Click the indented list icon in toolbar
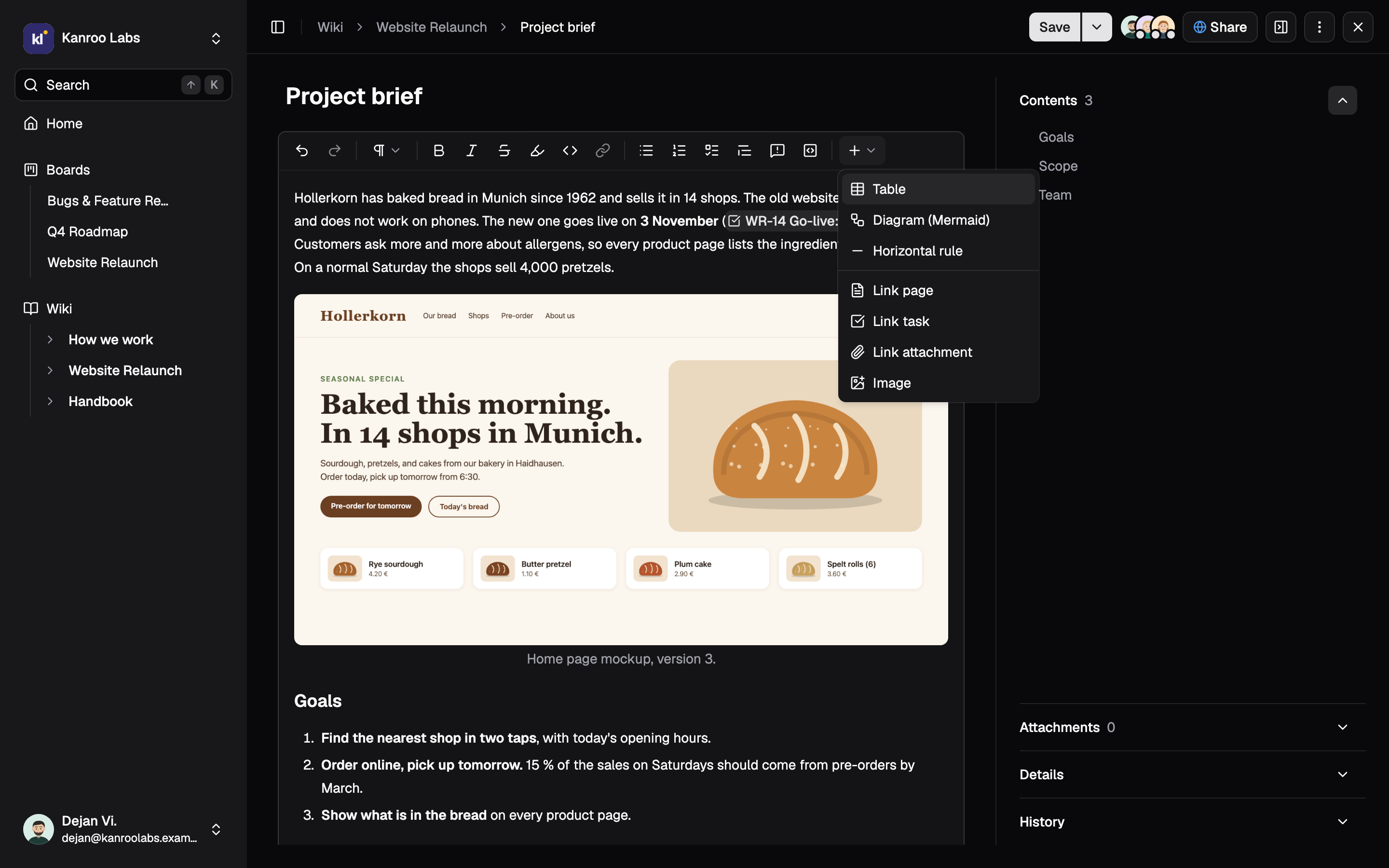Screen dimensions: 1389x868 [x=745, y=150]
